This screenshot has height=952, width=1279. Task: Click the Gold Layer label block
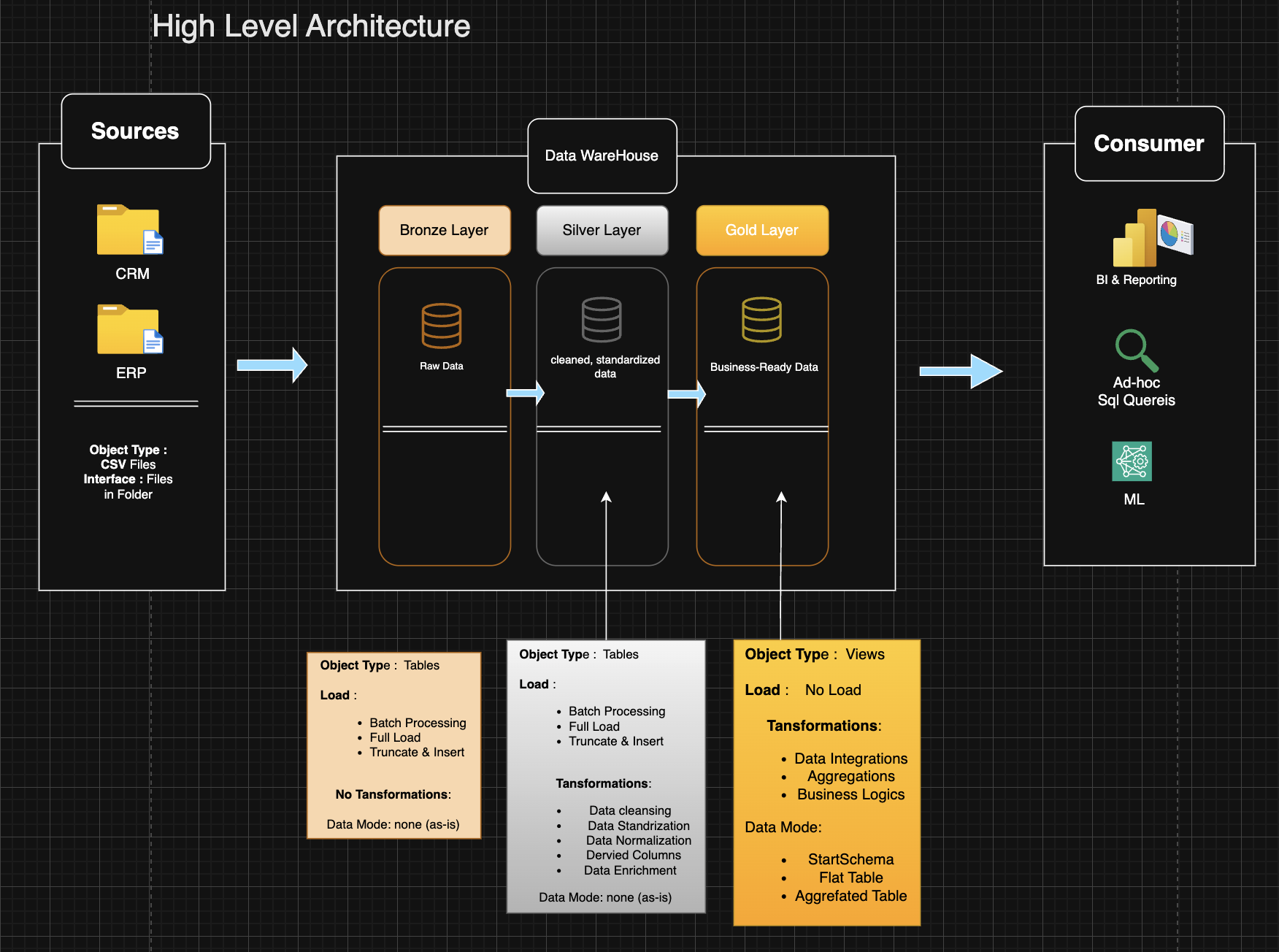761,230
